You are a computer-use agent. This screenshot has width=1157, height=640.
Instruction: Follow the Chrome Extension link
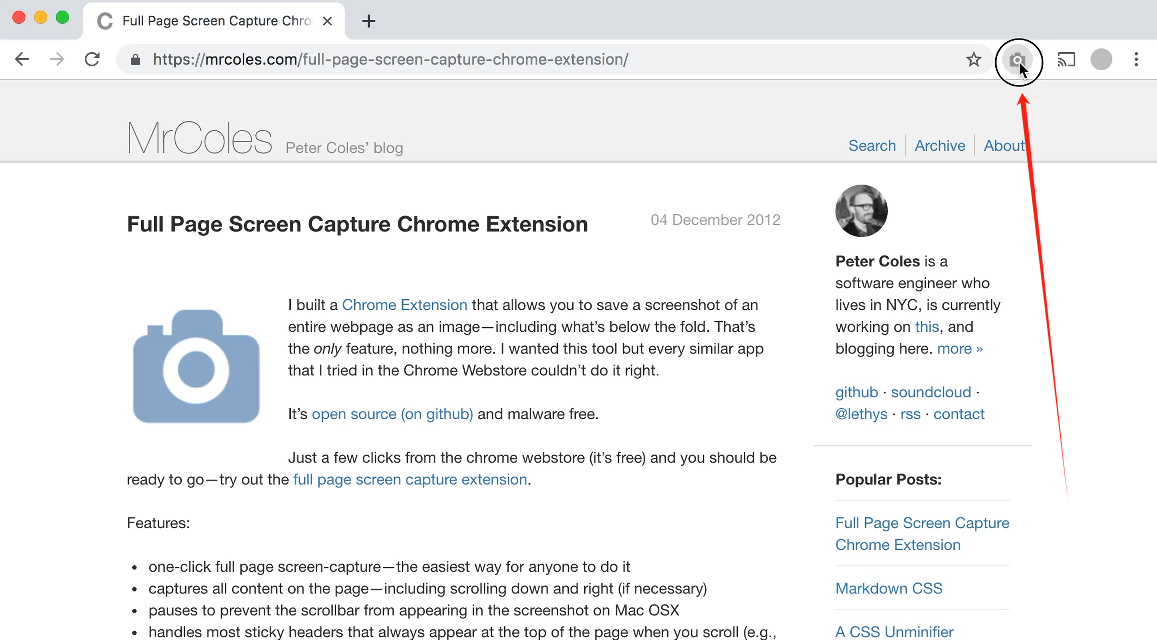pyautogui.click(x=404, y=305)
